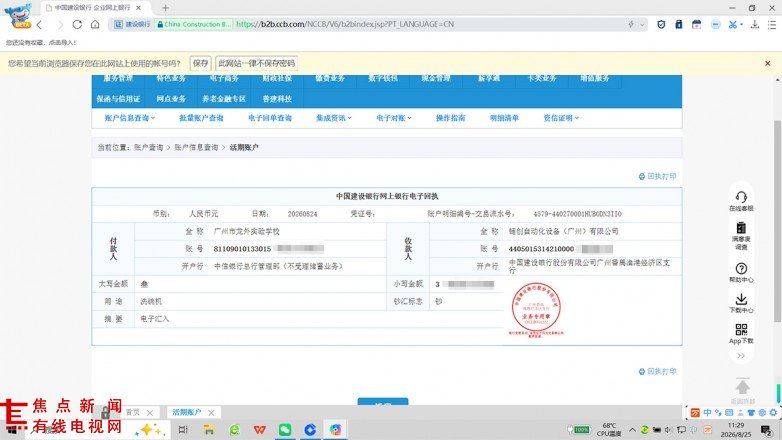
Task: Click 此网站一律不保存密码 button
Action: (256, 63)
